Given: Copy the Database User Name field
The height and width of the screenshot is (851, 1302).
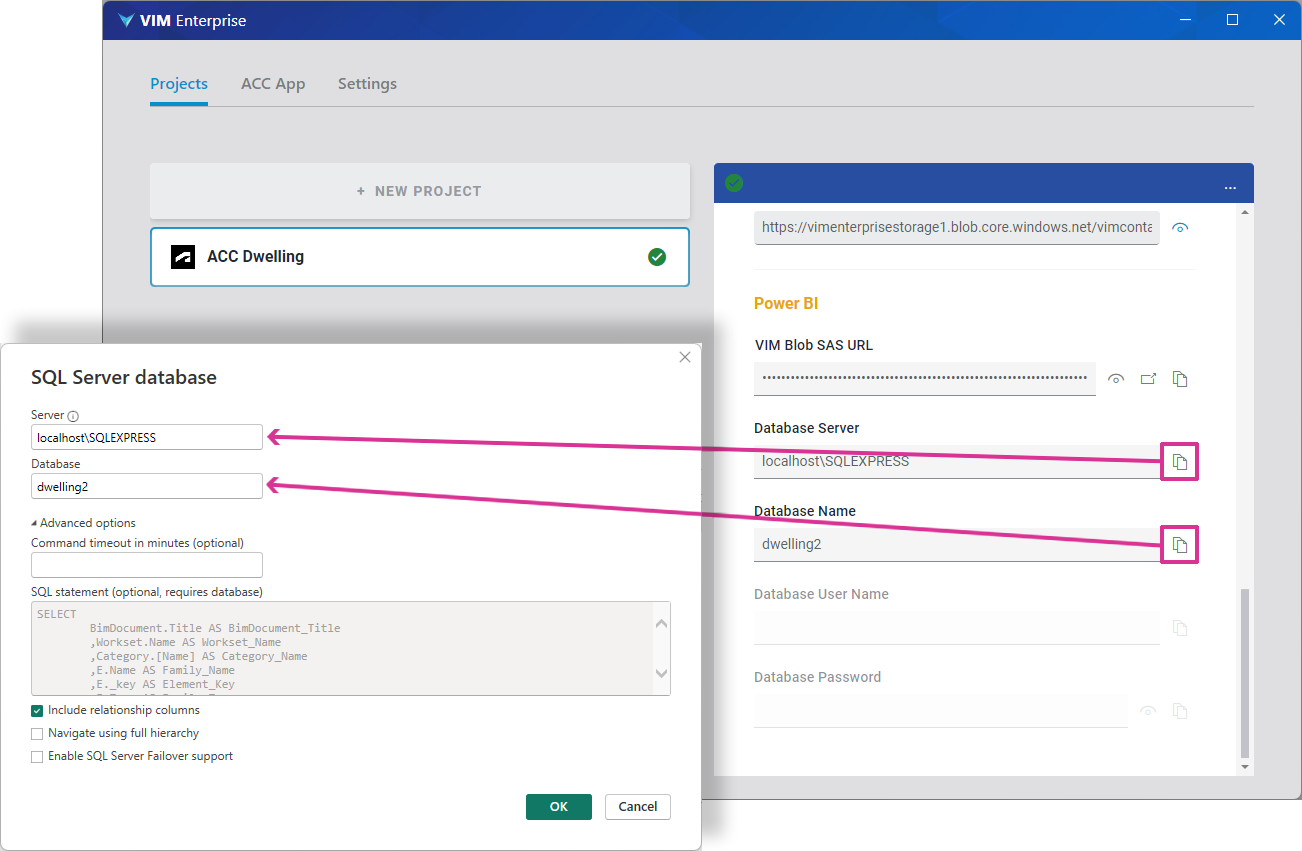Looking at the screenshot, I should point(1180,628).
